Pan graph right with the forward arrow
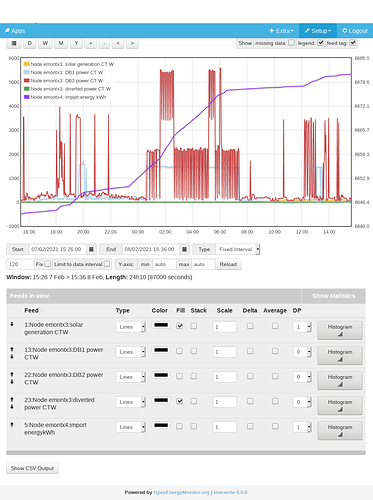Viewport: 373px width, 500px height. pos(132,43)
